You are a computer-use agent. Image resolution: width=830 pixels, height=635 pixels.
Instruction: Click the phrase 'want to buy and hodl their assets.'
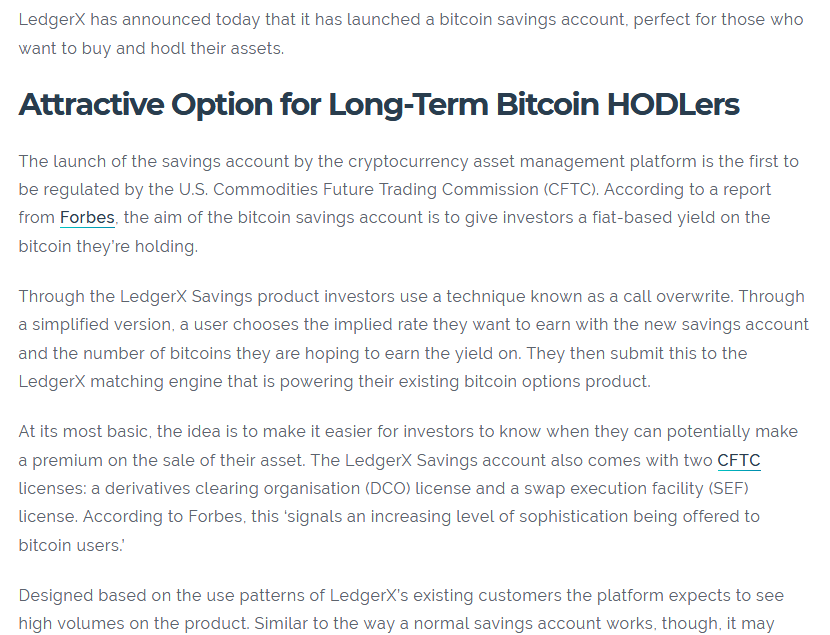[151, 49]
